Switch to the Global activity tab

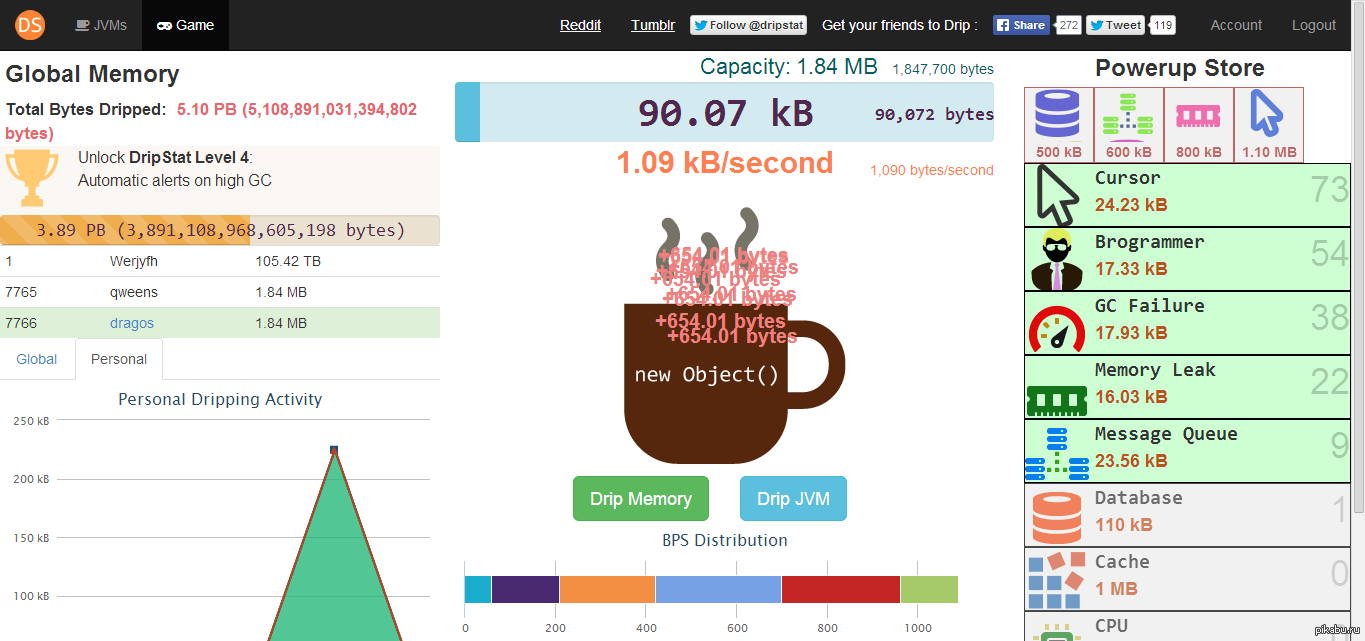[x=37, y=359]
